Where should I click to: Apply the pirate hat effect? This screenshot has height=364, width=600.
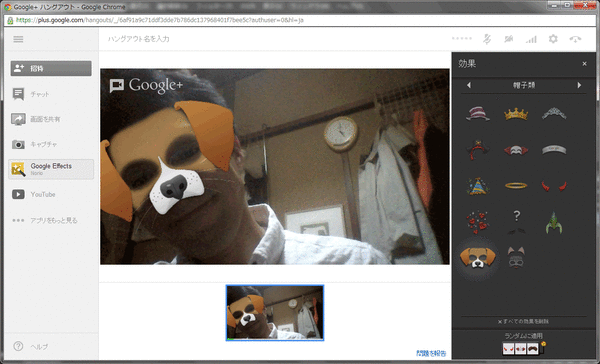[x=478, y=149]
